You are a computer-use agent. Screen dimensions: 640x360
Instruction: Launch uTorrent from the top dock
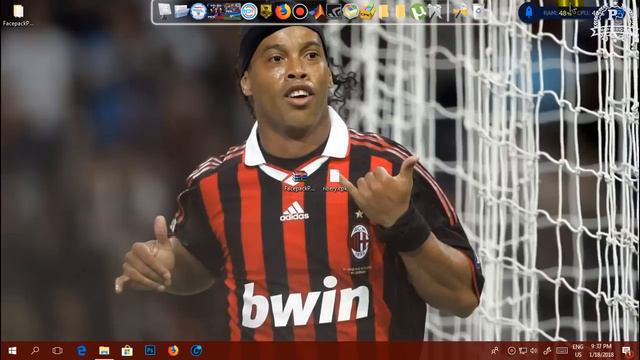418,11
